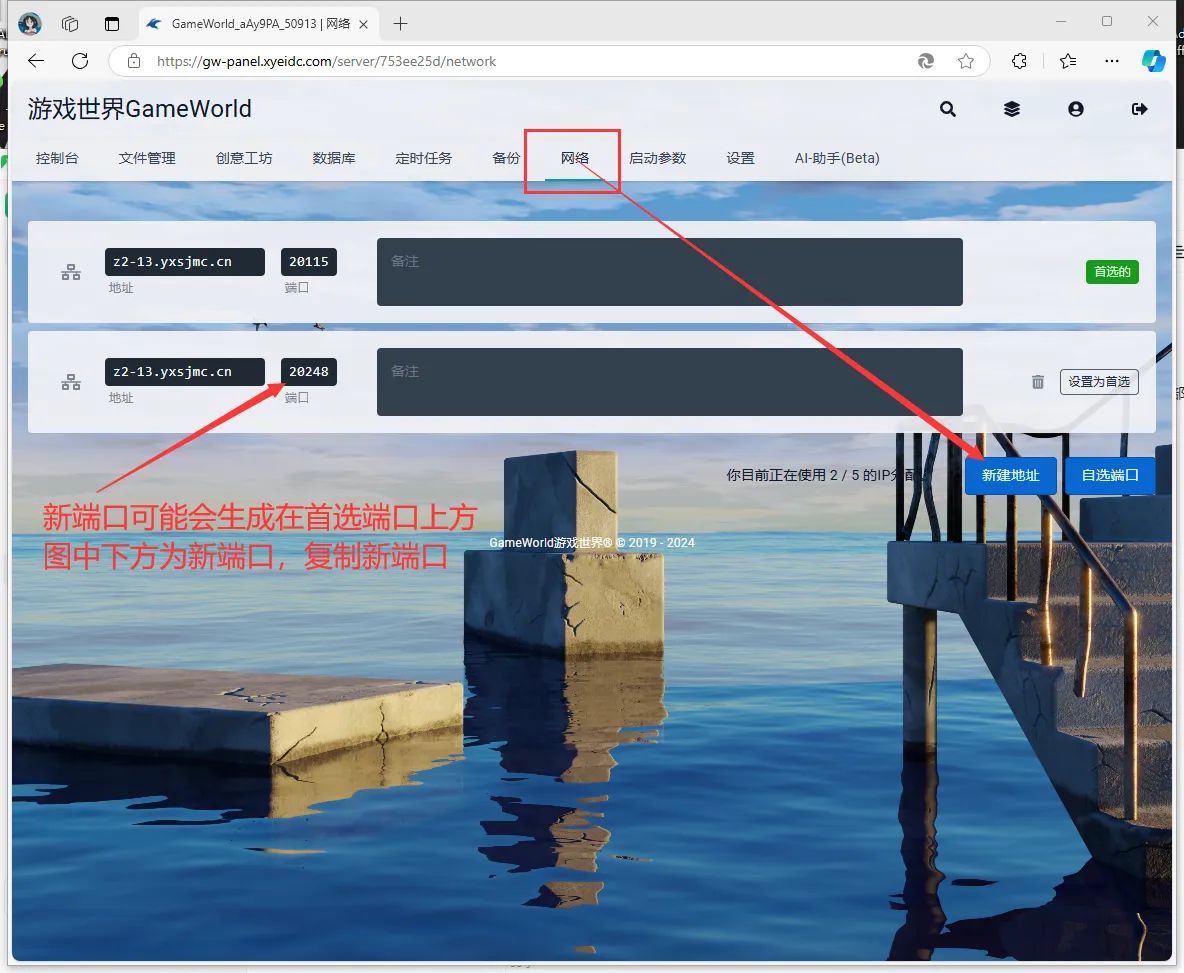The width and height of the screenshot is (1184, 973).
Task: Open the 文件管理 tab
Action: (x=147, y=158)
